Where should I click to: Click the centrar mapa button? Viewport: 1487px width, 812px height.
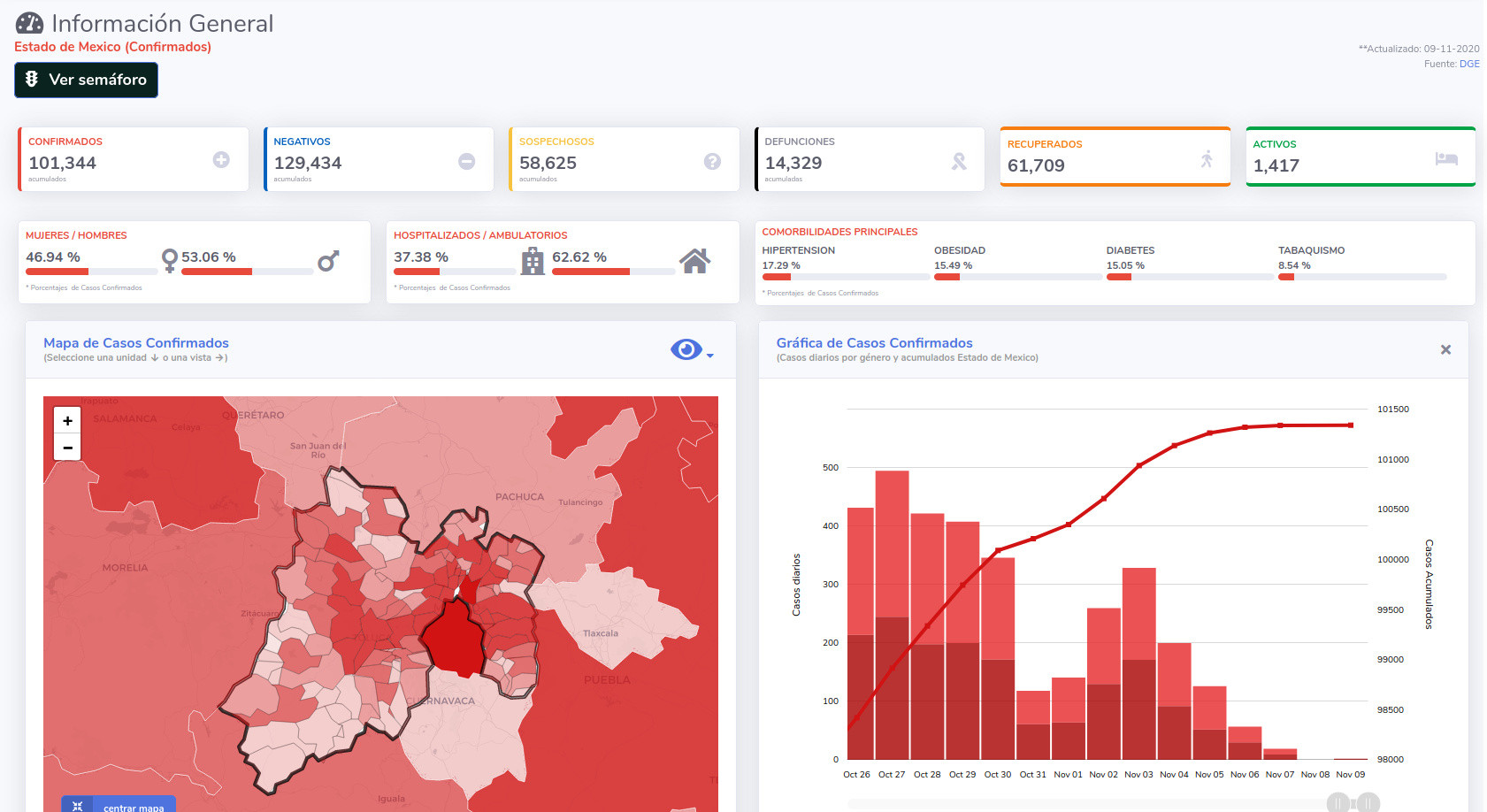pos(119,805)
